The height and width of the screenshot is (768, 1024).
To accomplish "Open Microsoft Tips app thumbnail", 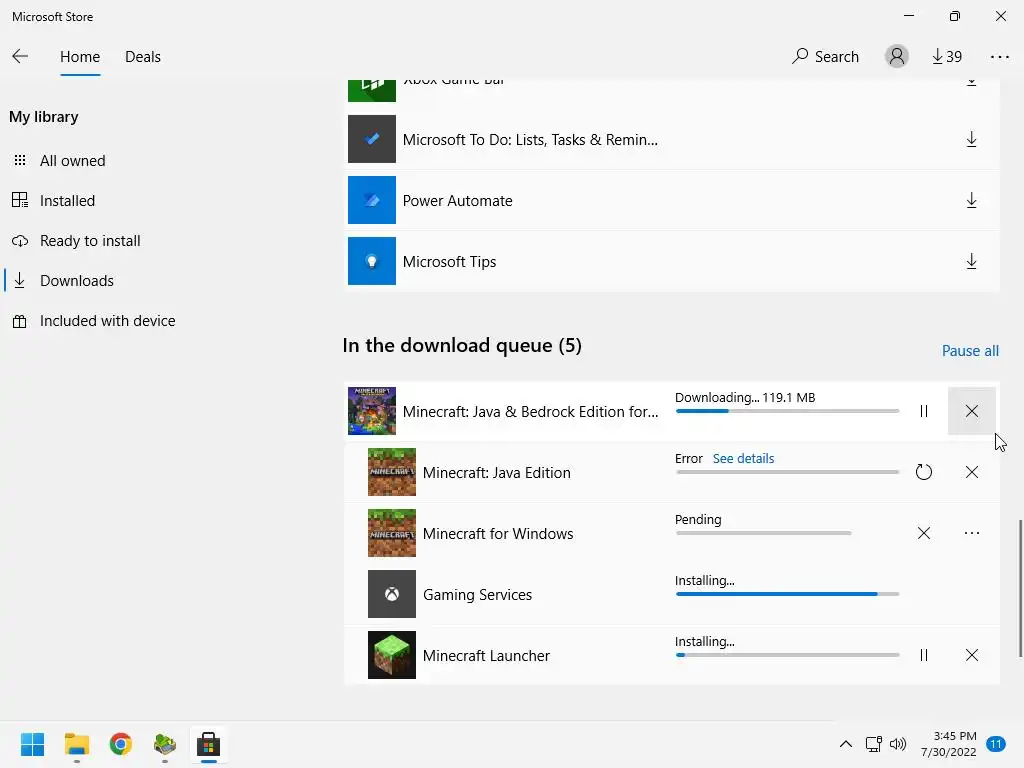I will 372,261.
